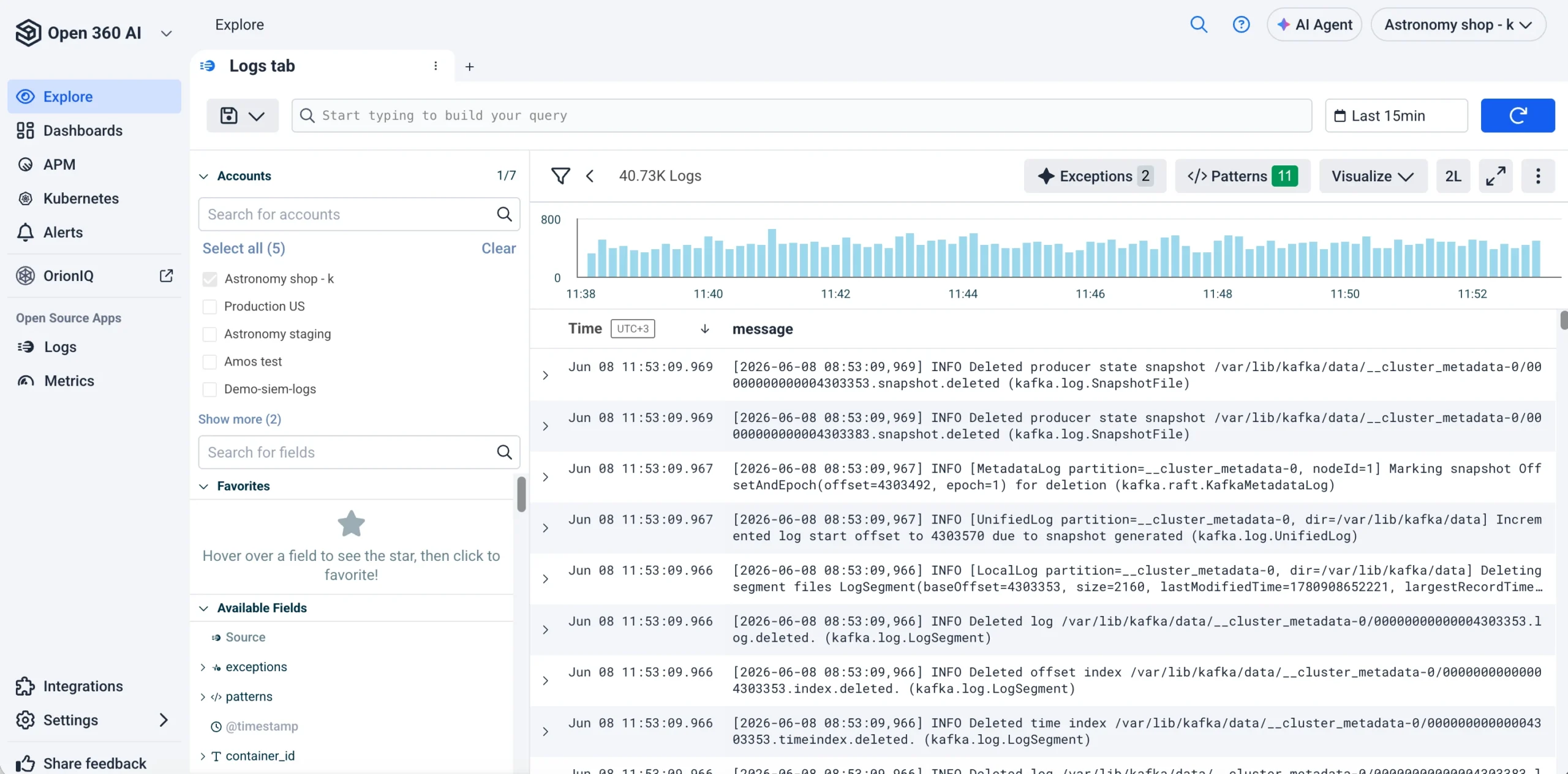
Task: Toggle the Astronomy shop - k checkbox
Action: tap(209, 279)
